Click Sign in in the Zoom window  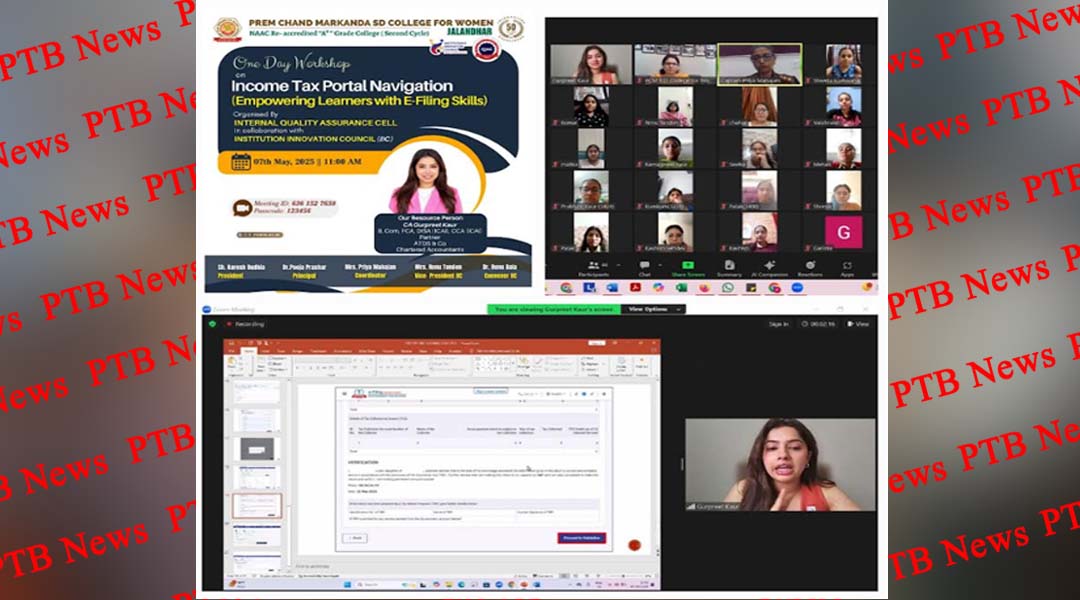click(x=778, y=324)
